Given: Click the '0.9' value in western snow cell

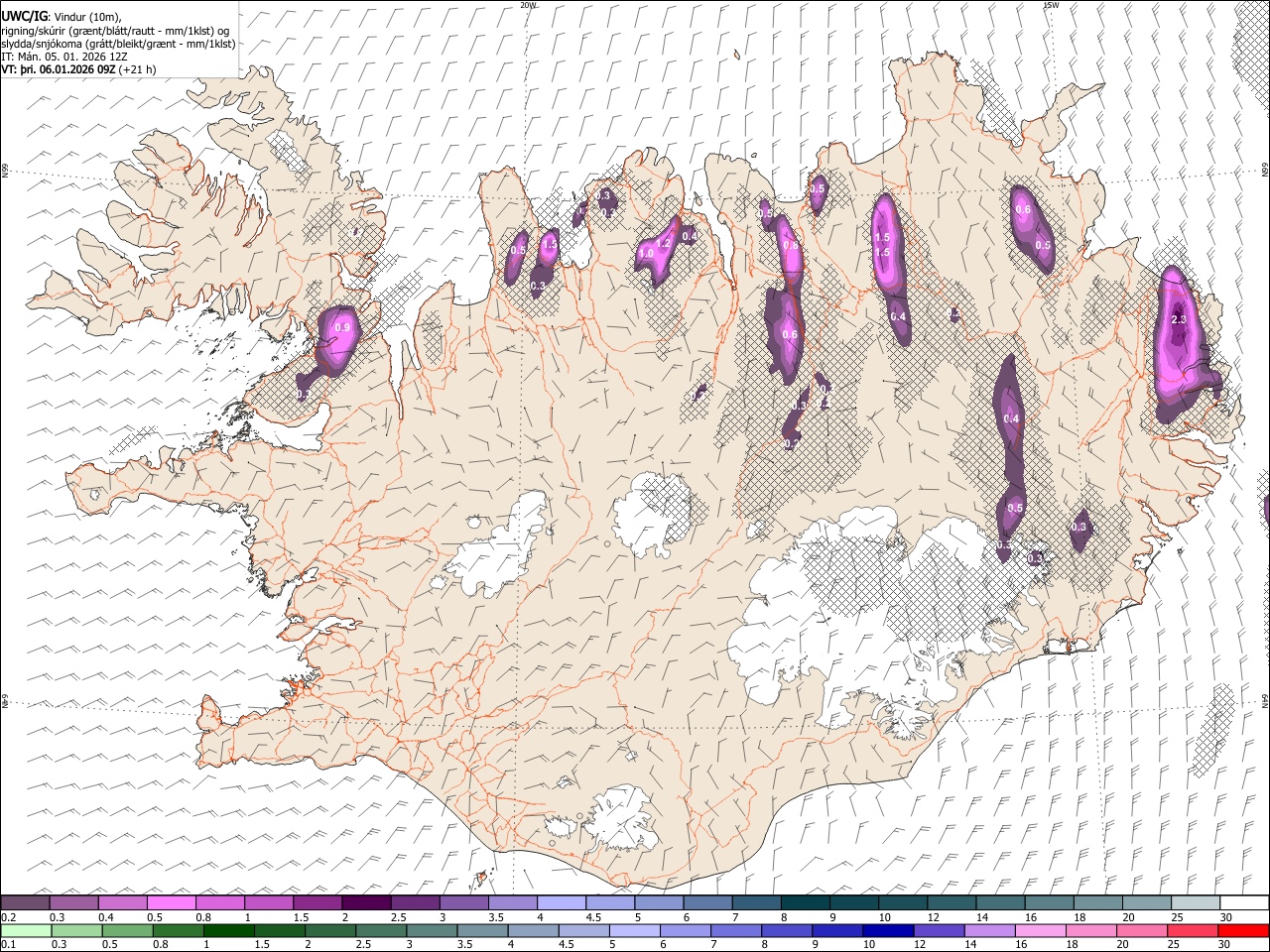Looking at the screenshot, I should click(343, 327).
